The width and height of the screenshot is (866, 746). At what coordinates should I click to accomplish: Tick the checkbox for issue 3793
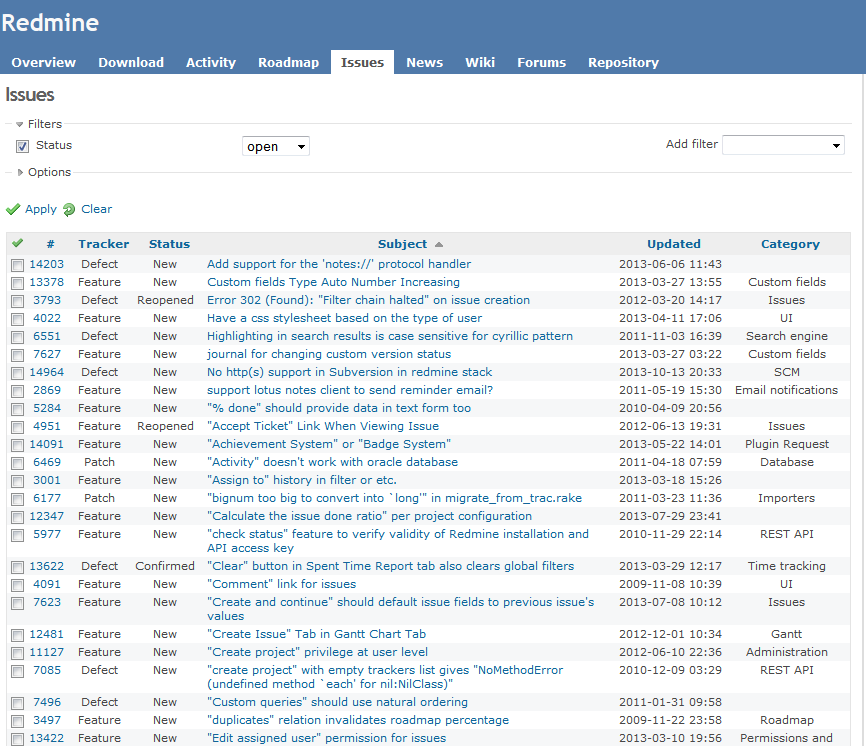click(18, 301)
